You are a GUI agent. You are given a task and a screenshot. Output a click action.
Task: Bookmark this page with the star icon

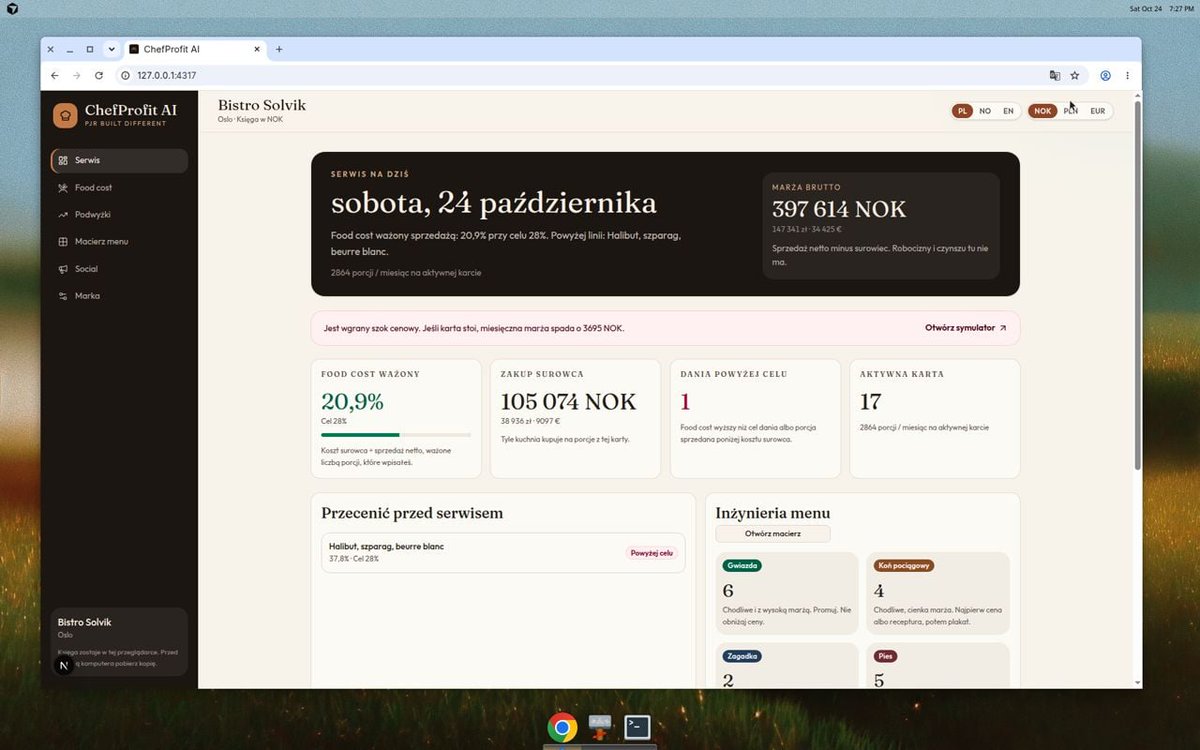[x=1075, y=75]
